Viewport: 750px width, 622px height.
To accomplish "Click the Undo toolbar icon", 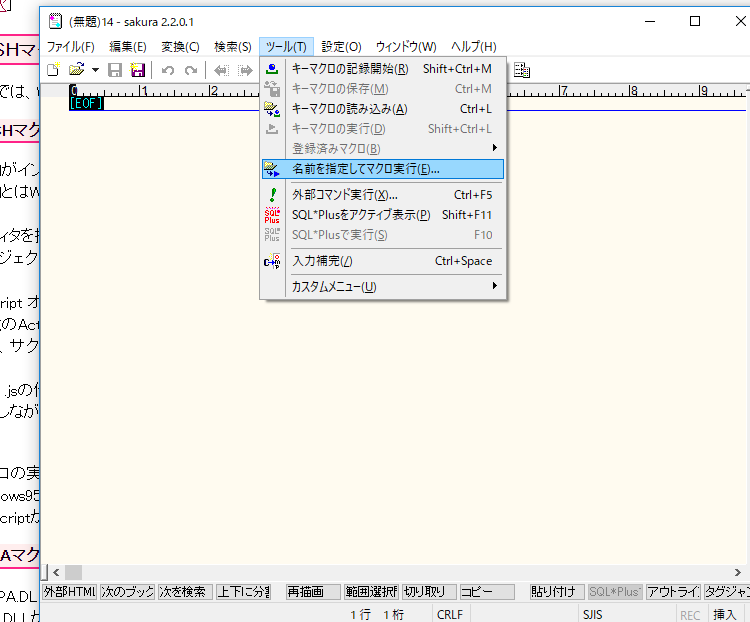I will click(x=168, y=70).
